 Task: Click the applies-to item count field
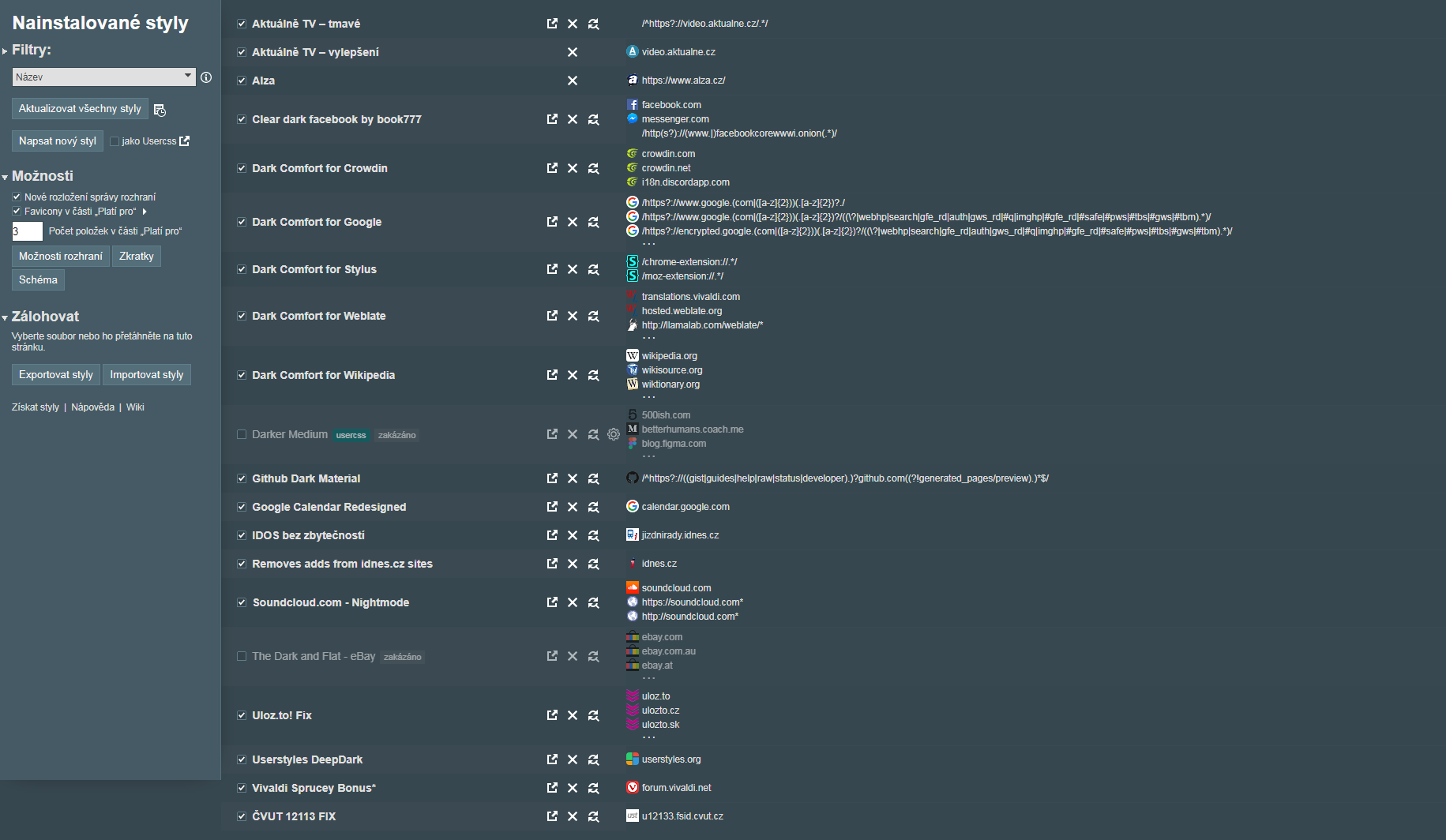[27, 231]
